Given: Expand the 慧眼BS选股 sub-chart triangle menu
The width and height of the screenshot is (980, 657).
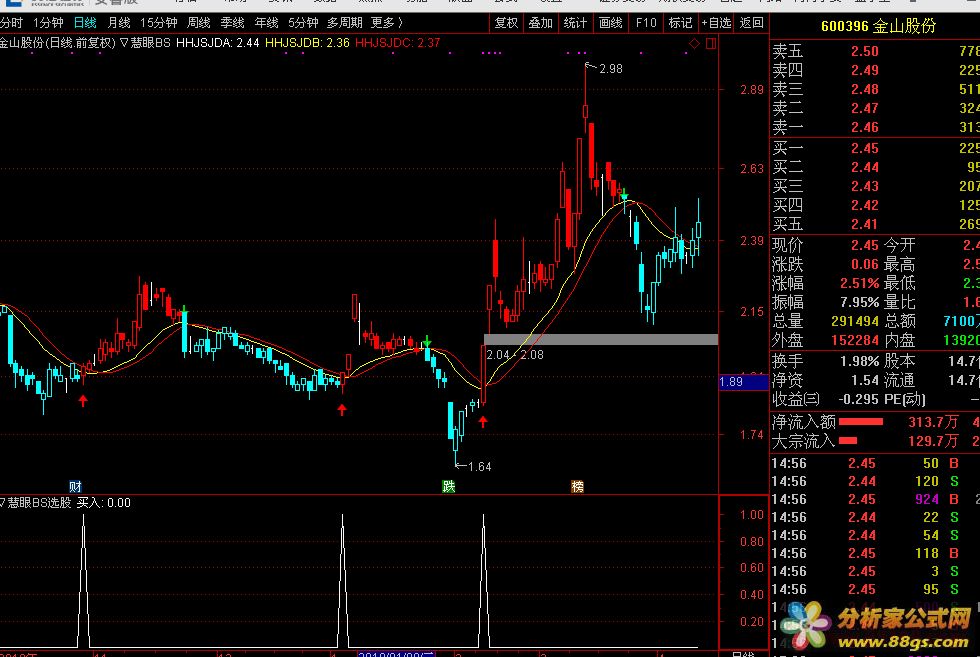Looking at the screenshot, I should click(x=2, y=503).
